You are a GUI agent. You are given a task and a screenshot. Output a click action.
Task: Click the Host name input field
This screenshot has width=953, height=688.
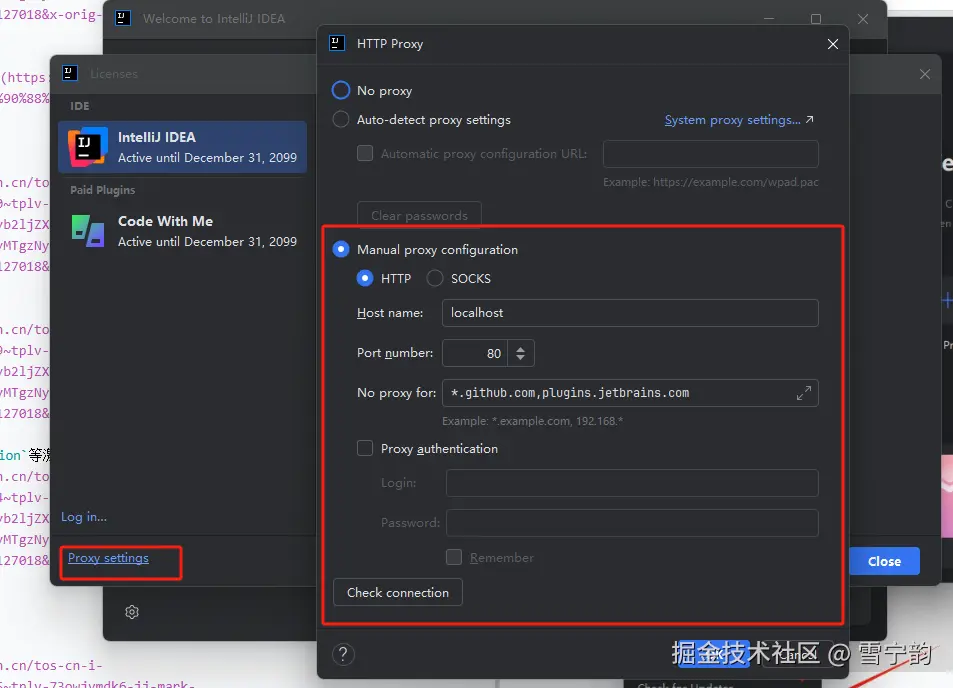pyautogui.click(x=630, y=313)
